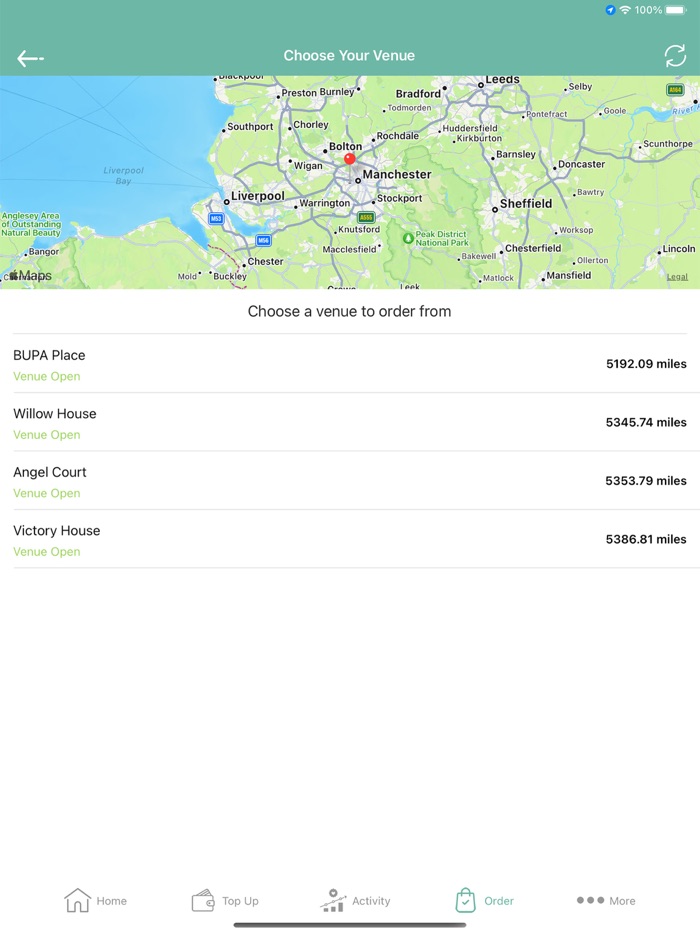Tap the Southport label on the map
Screen dimensions: 700x934
(x=250, y=127)
